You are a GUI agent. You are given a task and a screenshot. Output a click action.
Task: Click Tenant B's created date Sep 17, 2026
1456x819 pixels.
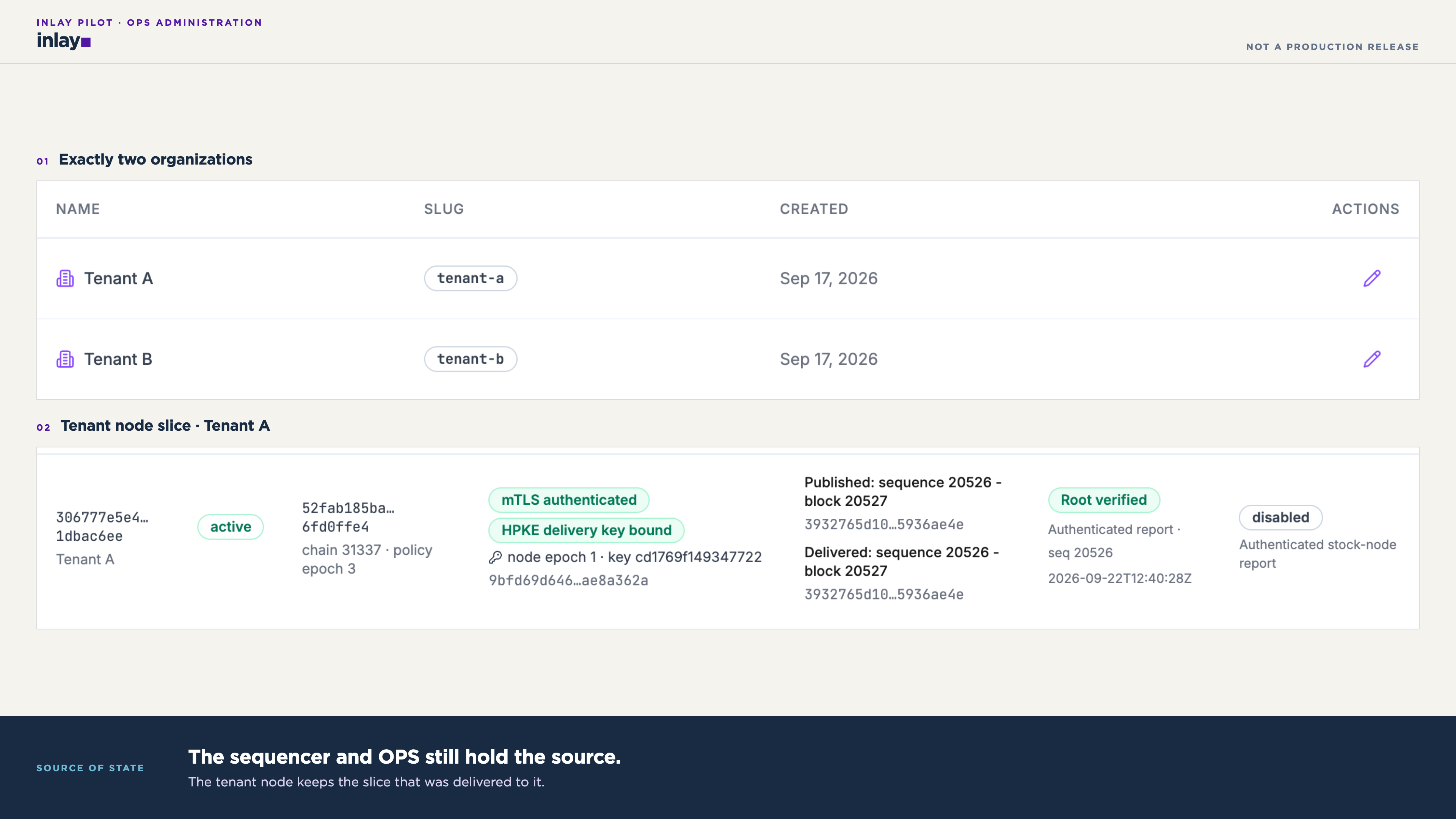click(x=828, y=359)
